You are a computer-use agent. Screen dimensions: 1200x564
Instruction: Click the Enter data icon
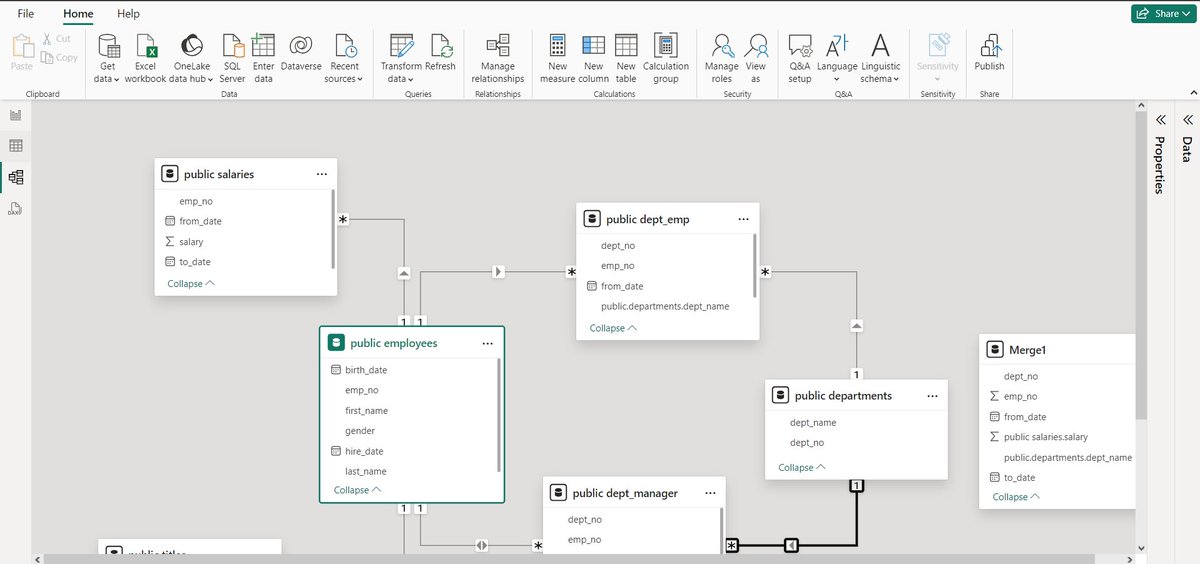pyautogui.click(x=263, y=45)
